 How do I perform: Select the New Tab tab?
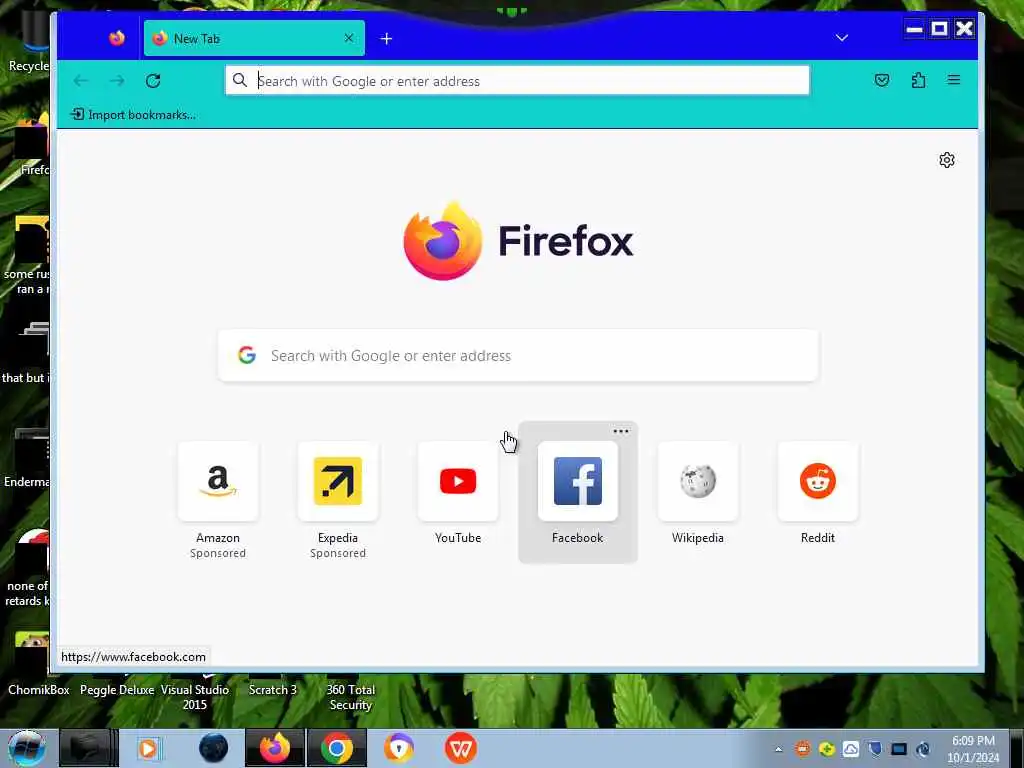tap(254, 38)
